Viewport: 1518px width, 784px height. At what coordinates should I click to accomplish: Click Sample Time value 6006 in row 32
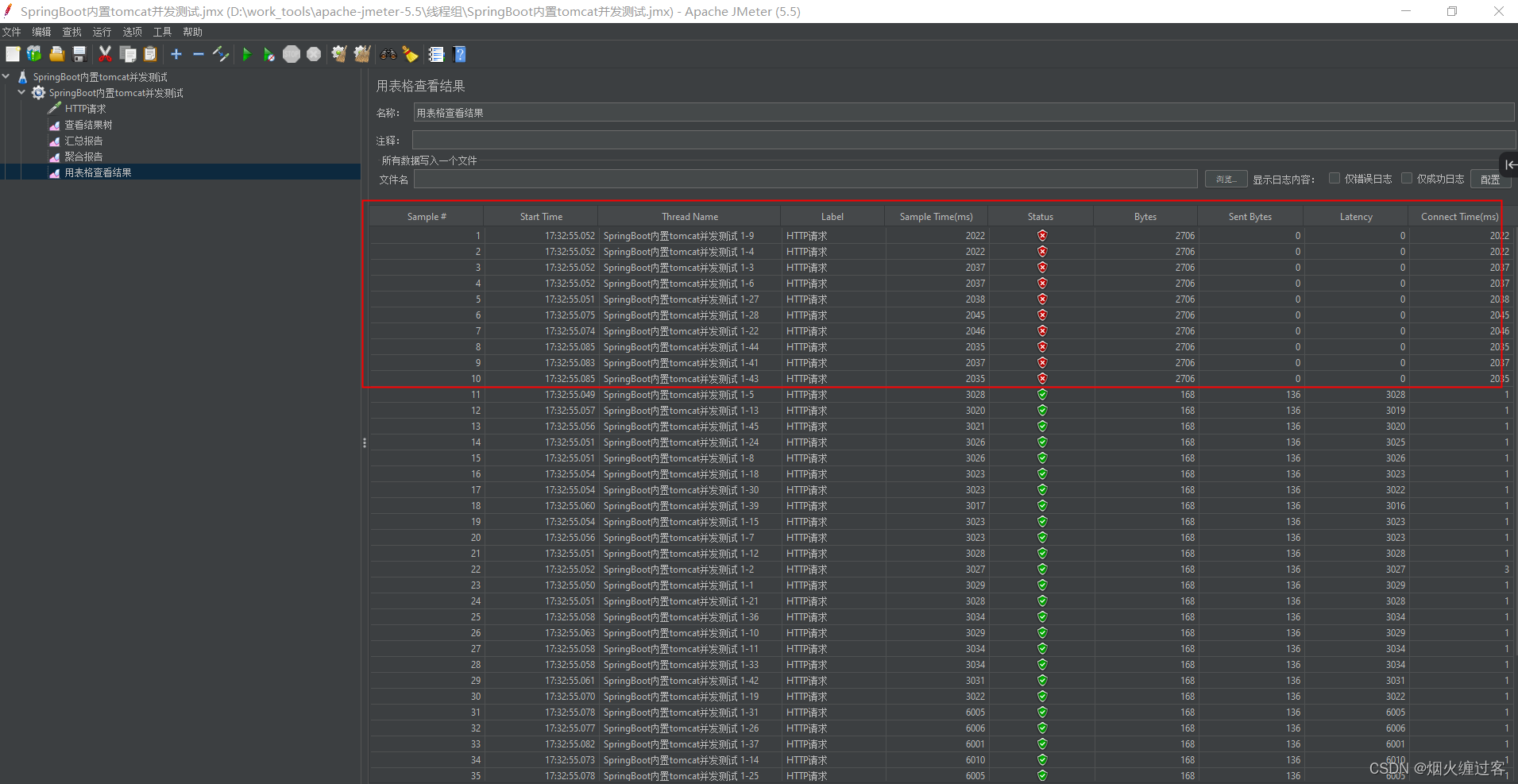[975, 728]
